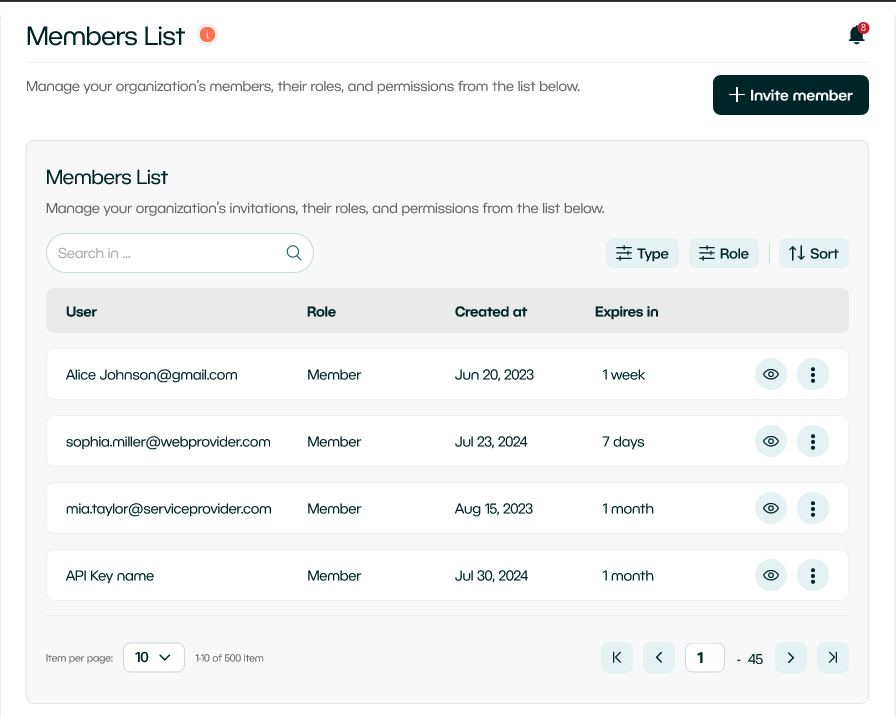This screenshot has width=896, height=717.
Task: View details for Alice Johnson with eye icon
Action: (771, 375)
